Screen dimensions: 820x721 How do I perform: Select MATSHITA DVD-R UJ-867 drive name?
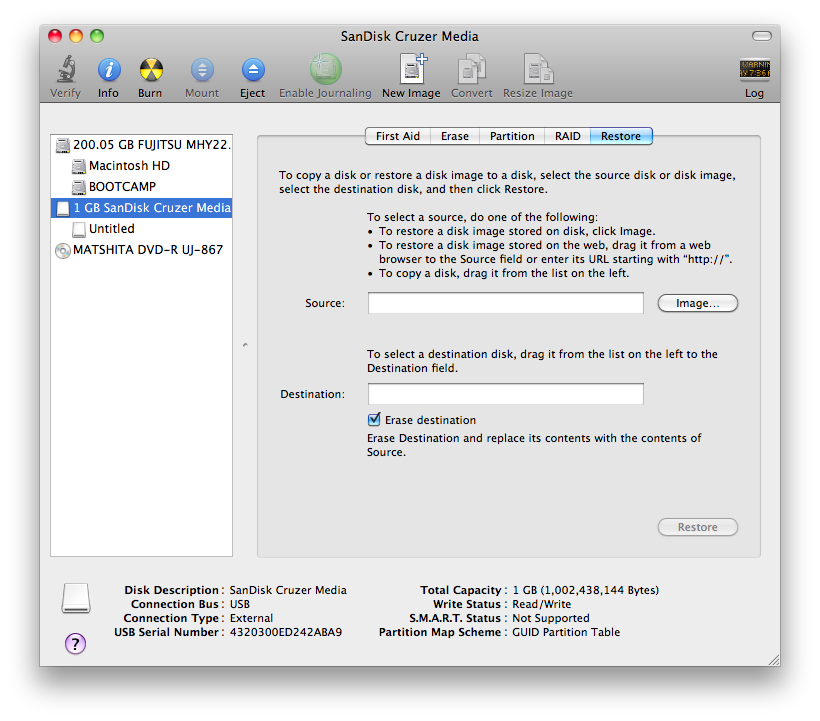148,250
